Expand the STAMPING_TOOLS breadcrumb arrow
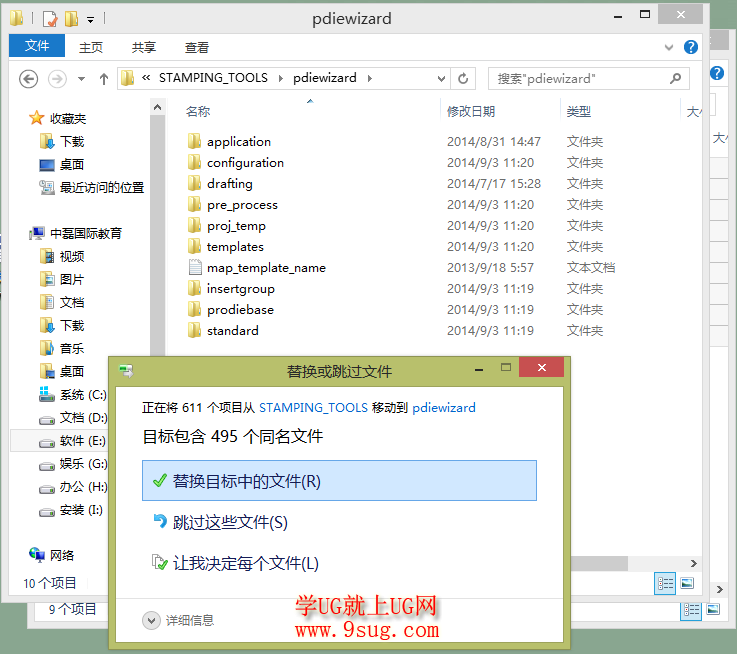This screenshot has height=654, width=737. click(281, 78)
